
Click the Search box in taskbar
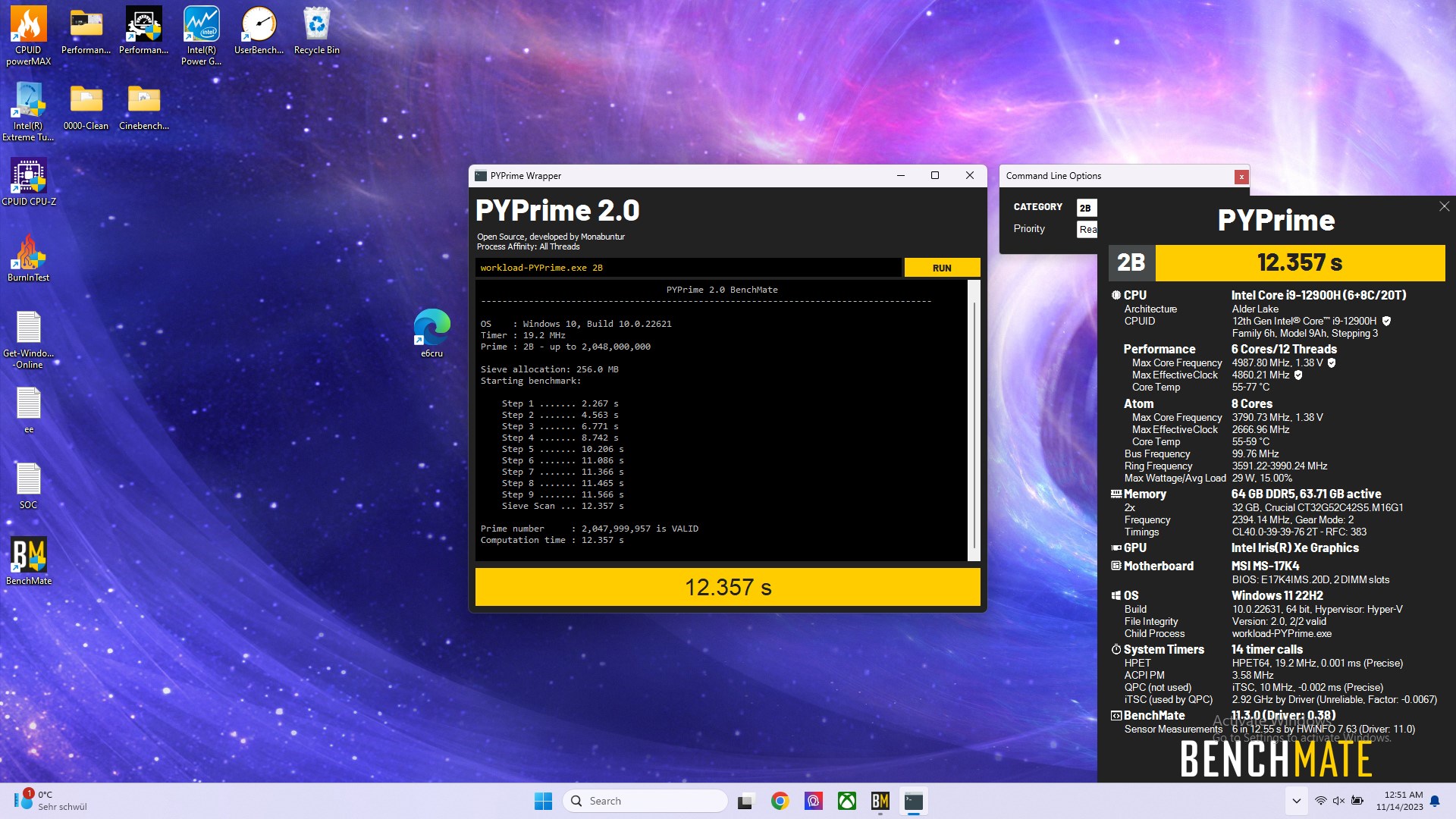pos(645,801)
